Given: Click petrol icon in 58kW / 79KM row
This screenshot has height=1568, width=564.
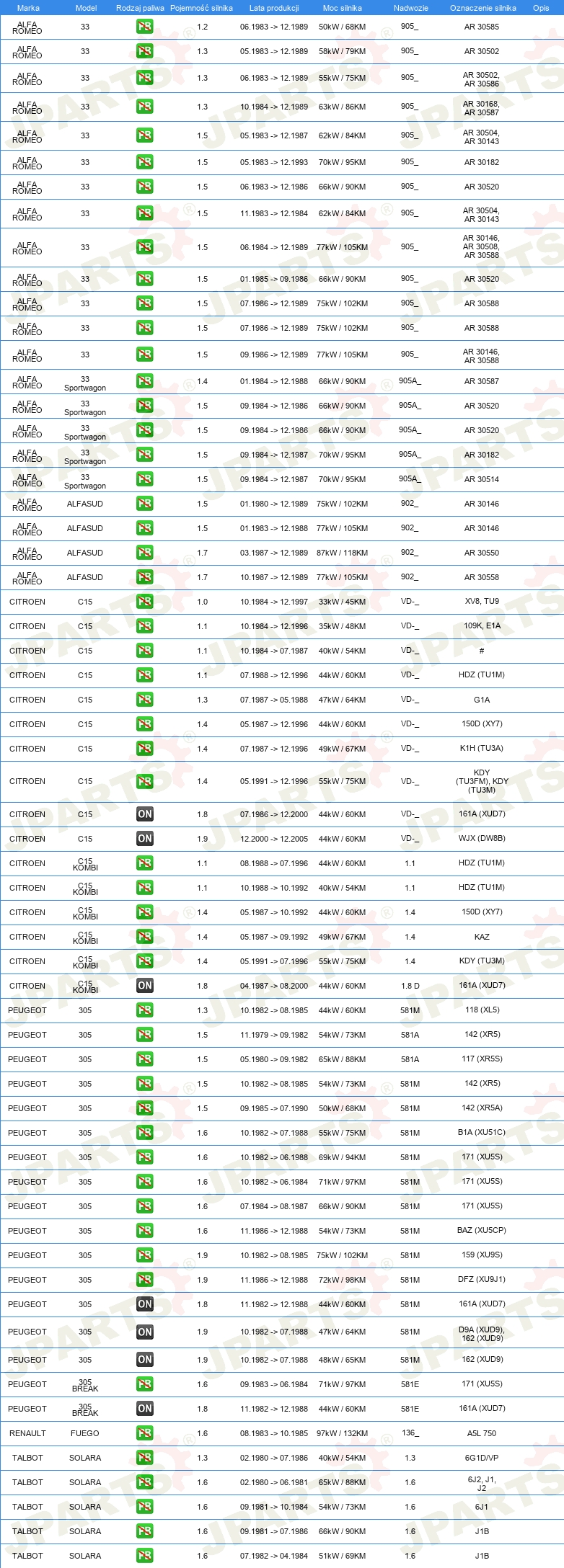Looking at the screenshot, I should [145, 51].
